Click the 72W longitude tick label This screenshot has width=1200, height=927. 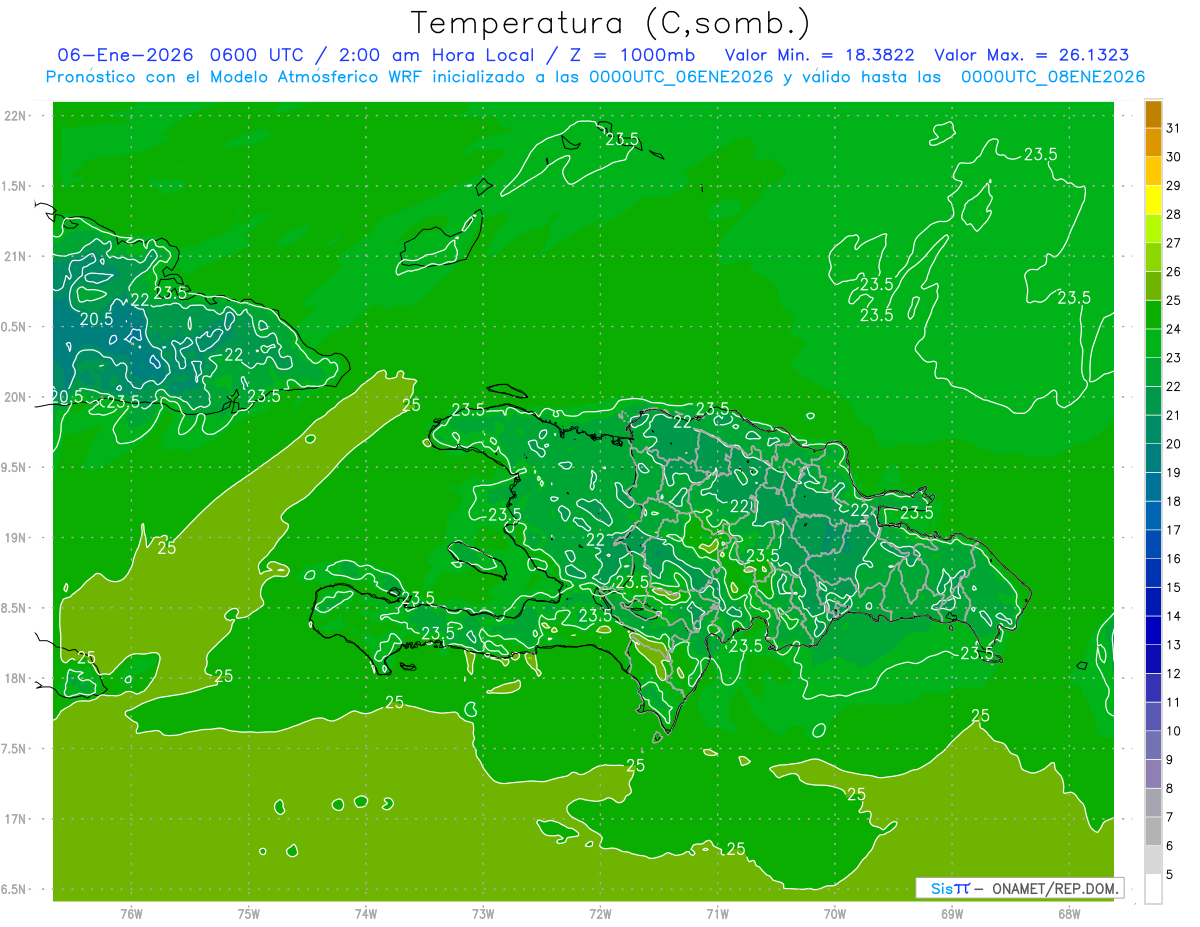point(600,914)
